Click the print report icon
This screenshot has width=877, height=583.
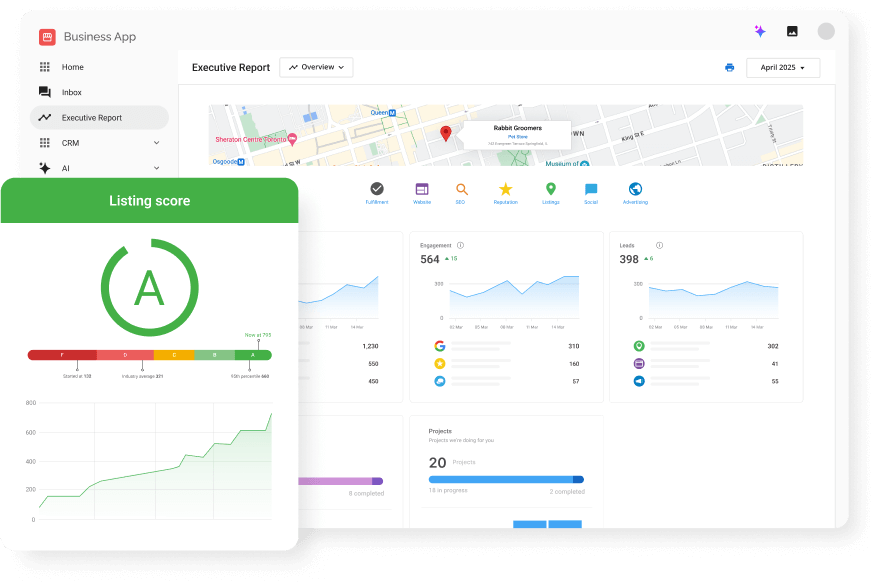729,66
